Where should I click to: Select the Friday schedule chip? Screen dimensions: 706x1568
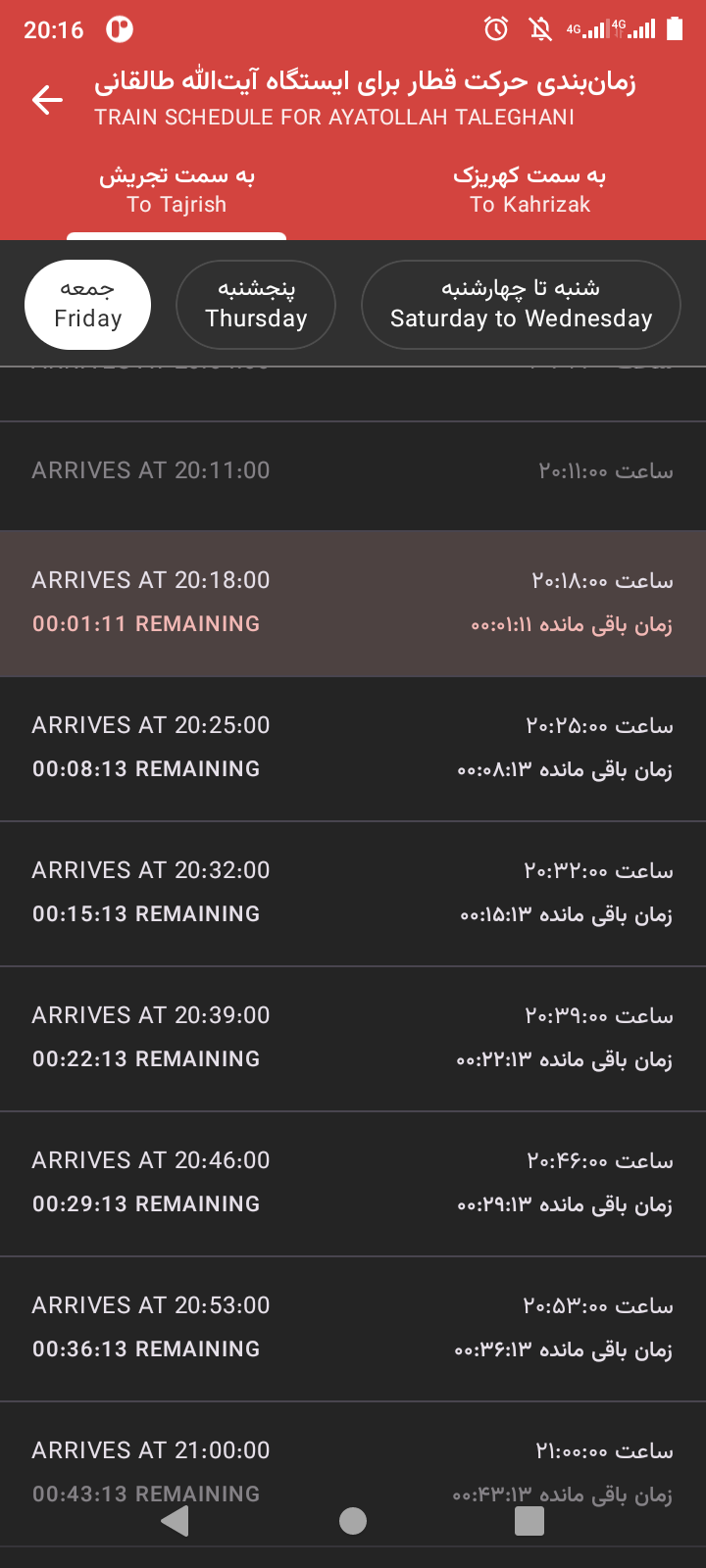point(87,304)
